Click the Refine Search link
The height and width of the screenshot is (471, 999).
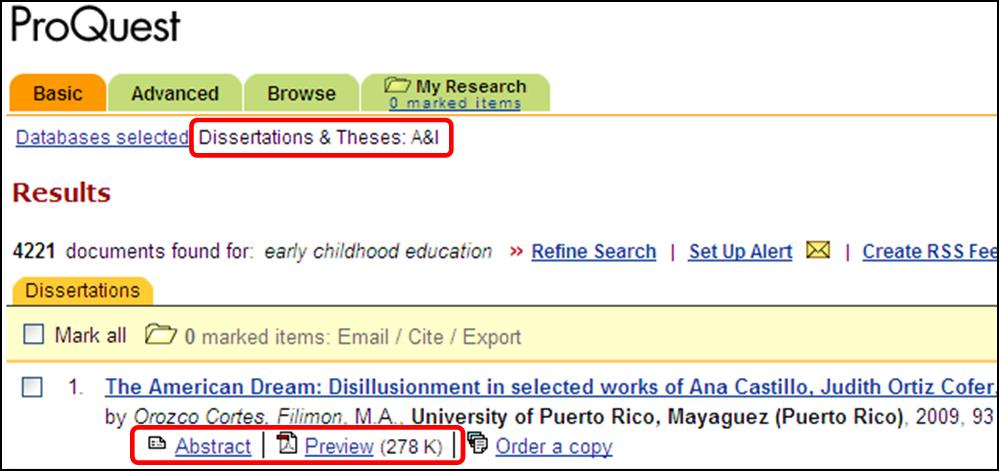(593, 252)
